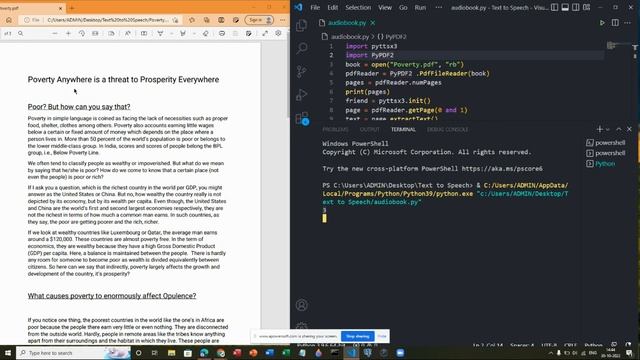Open the Run menu
Viewport: 640px width, 360px height.
click(x=420, y=7)
